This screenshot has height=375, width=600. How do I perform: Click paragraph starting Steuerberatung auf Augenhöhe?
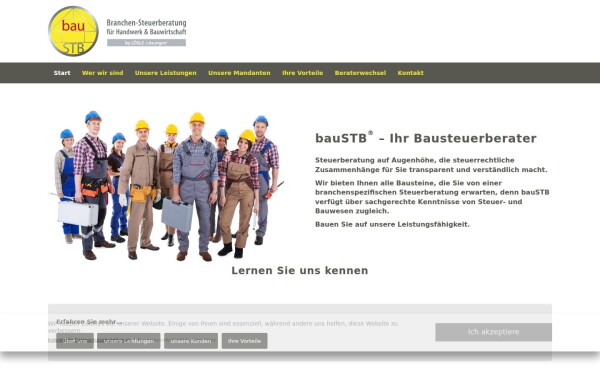431,165
